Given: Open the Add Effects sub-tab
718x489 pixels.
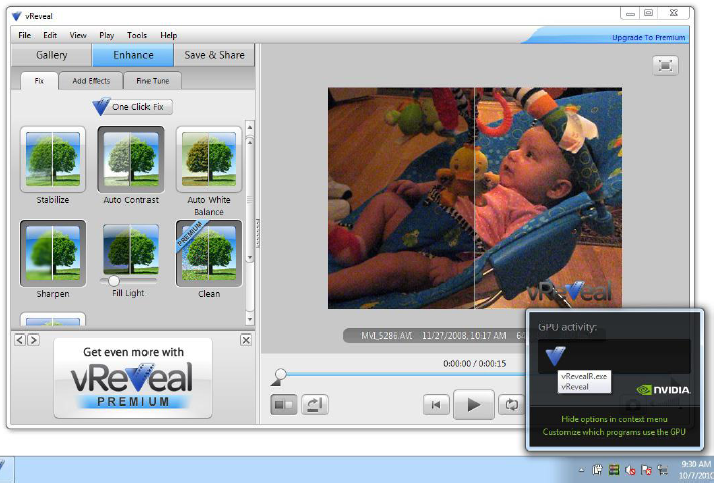Looking at the screenshot, I should tap(91, 81).
